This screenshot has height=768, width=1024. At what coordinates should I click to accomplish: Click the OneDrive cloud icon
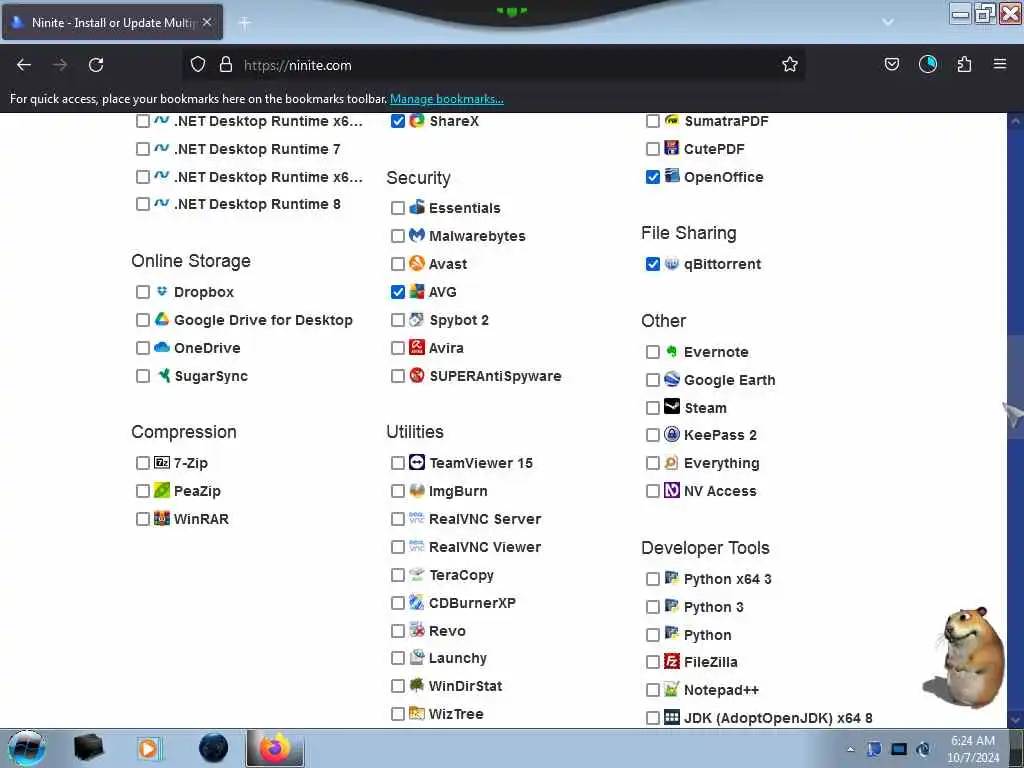(x=162, y=347)
